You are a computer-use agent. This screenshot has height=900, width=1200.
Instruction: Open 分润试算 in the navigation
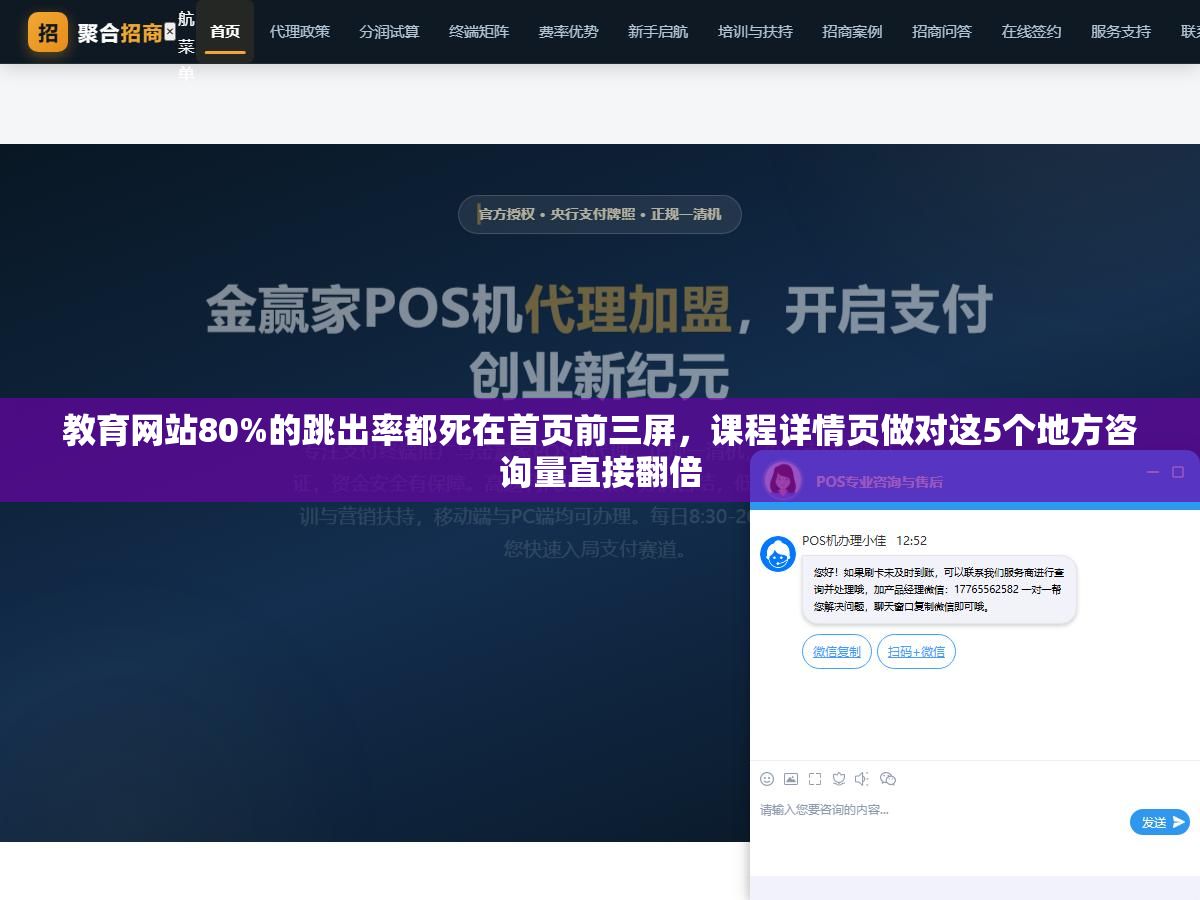click(x=389, y=32)
